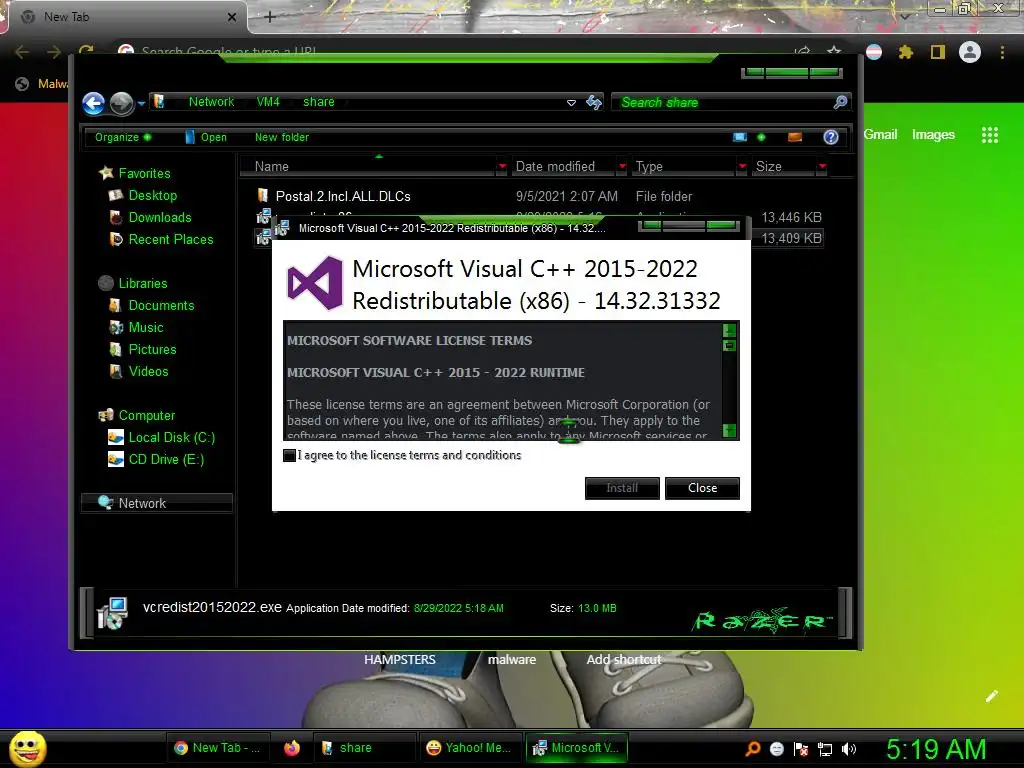Click the Postal.2.Incl.ALL.DLCs folder icon
Viewport: 1024px width, 768px height.
[x=263, y=196]
